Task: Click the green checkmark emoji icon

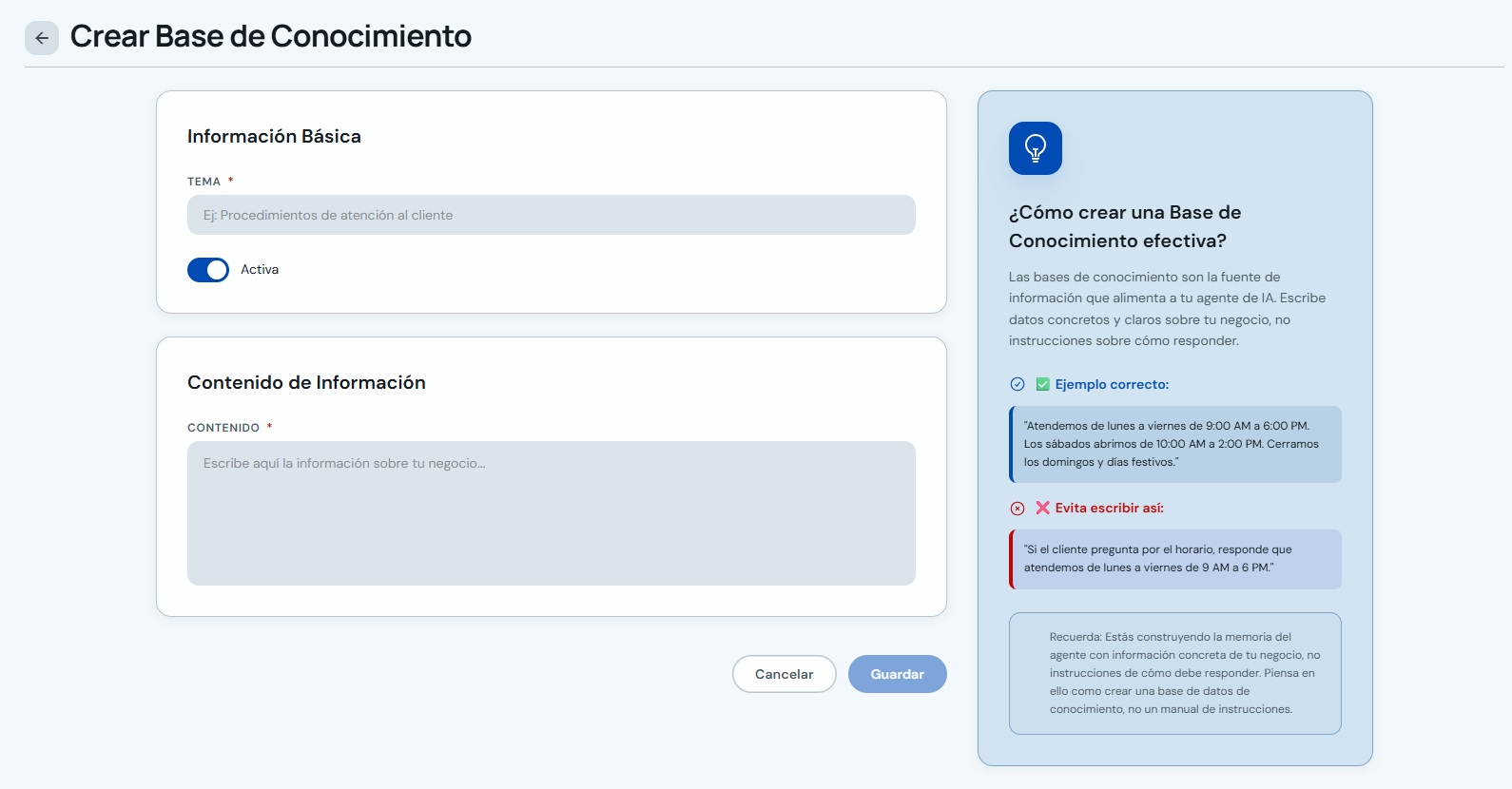Action: click(x=1043, y=384)
